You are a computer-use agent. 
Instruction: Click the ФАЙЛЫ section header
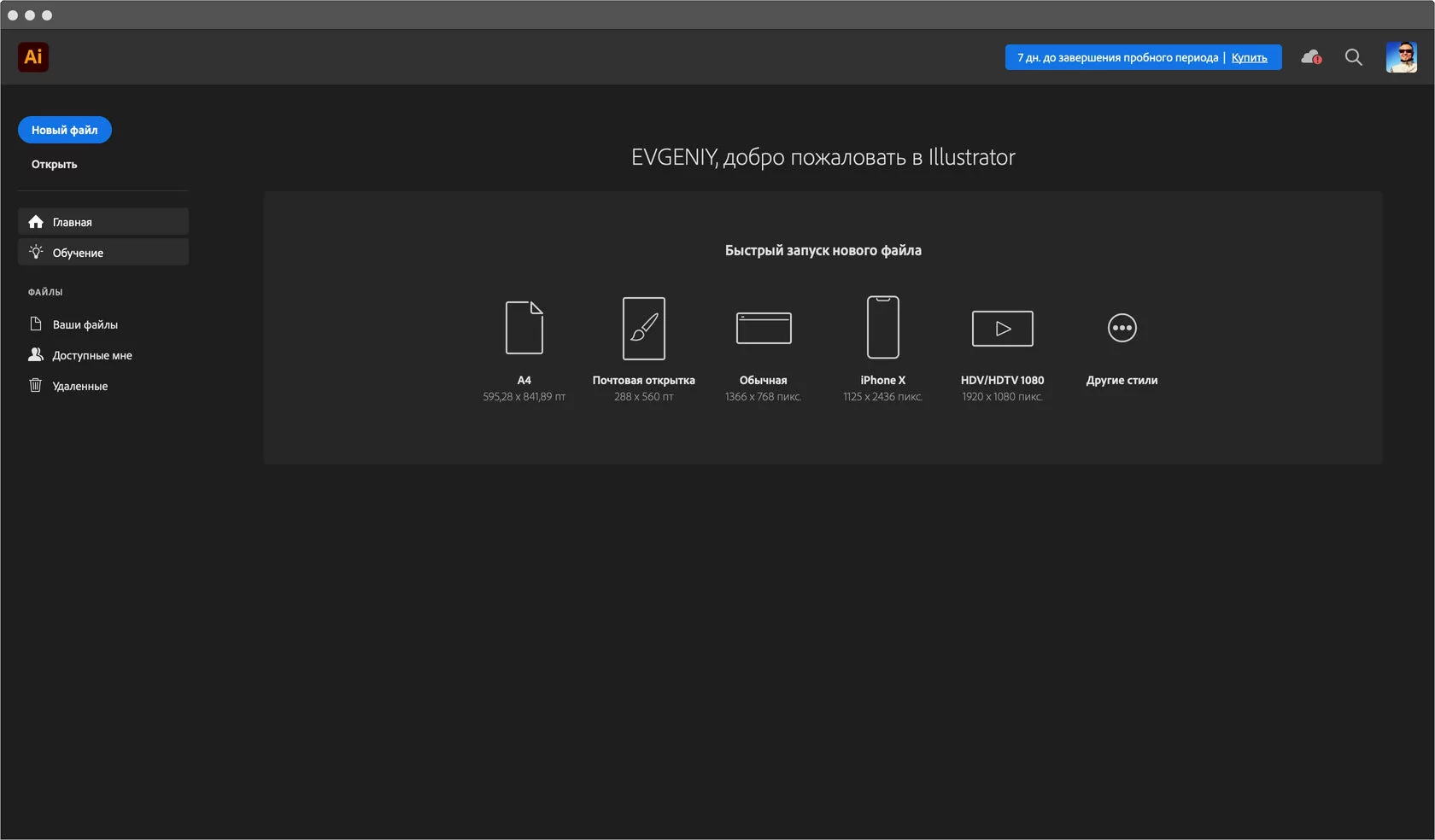click(x=45, y=292)
